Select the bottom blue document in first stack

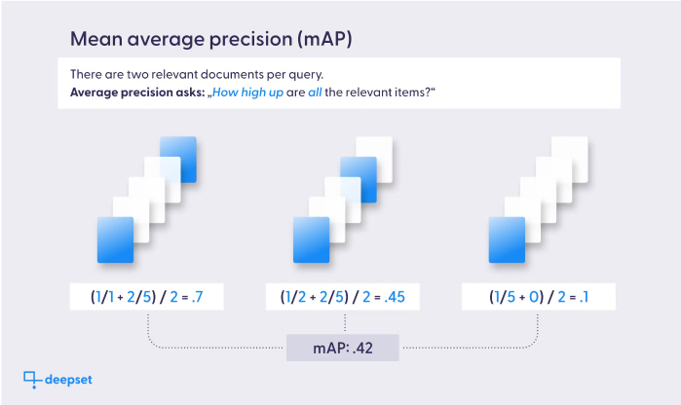[x=116, y=240]
